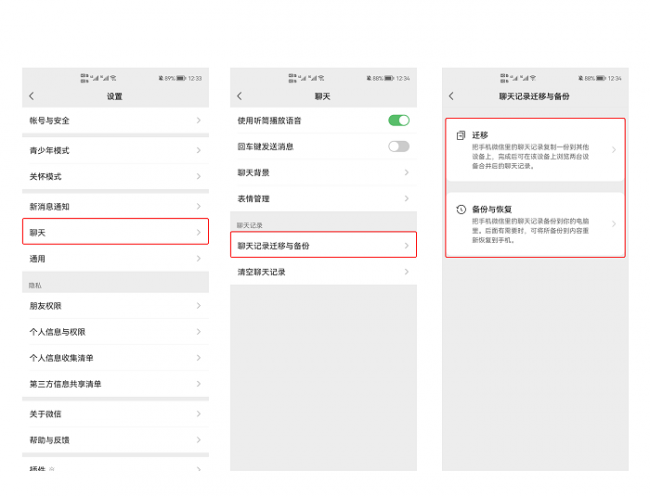Click chevron on 迁移 card

coord(614,150)
